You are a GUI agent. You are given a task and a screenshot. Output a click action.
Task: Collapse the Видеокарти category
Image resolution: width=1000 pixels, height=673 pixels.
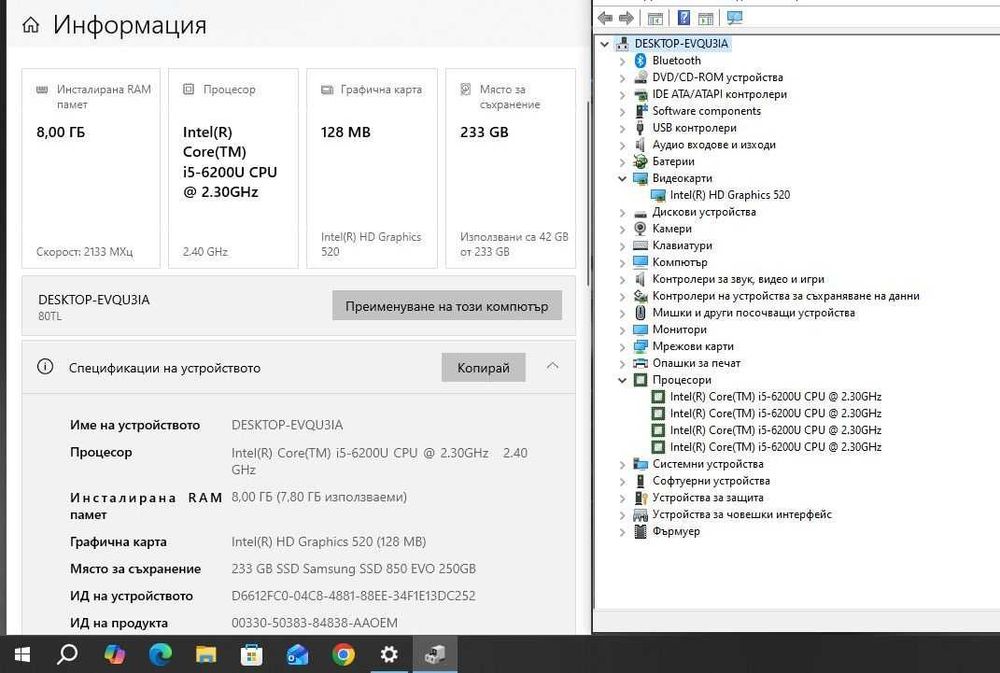(622, 179)
